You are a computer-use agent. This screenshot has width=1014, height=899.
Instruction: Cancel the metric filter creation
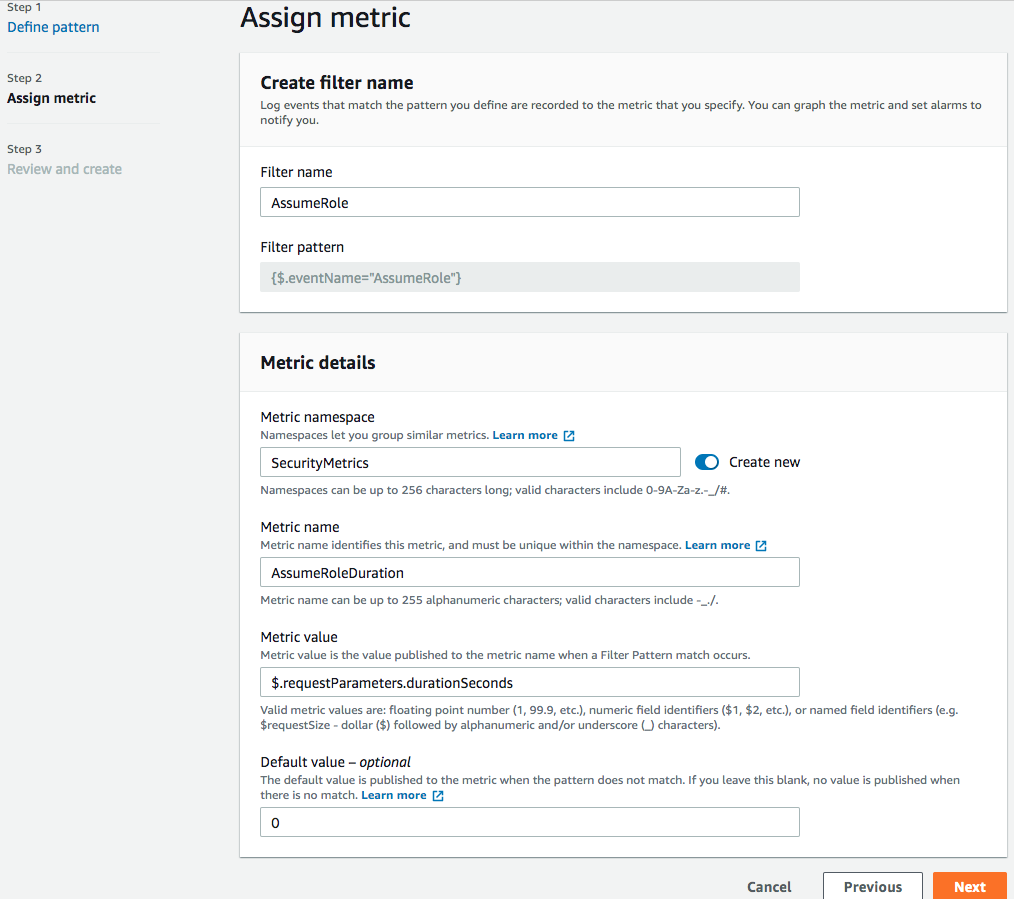[768, 887]
